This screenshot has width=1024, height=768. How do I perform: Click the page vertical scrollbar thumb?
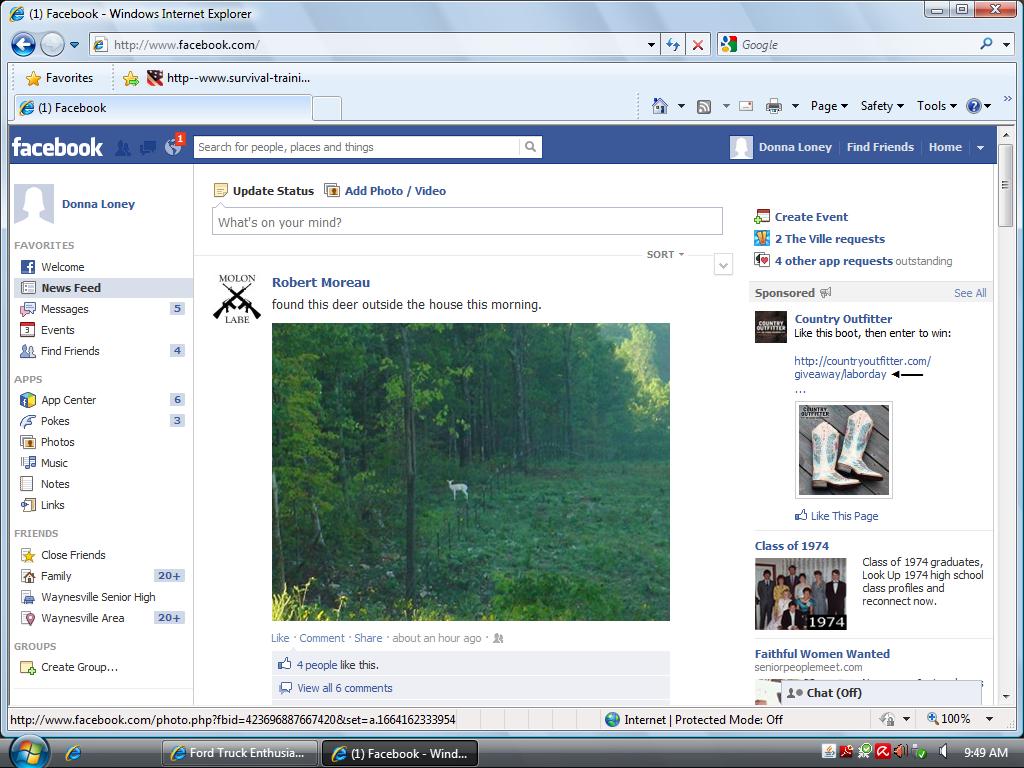[x=1006, y=186]
